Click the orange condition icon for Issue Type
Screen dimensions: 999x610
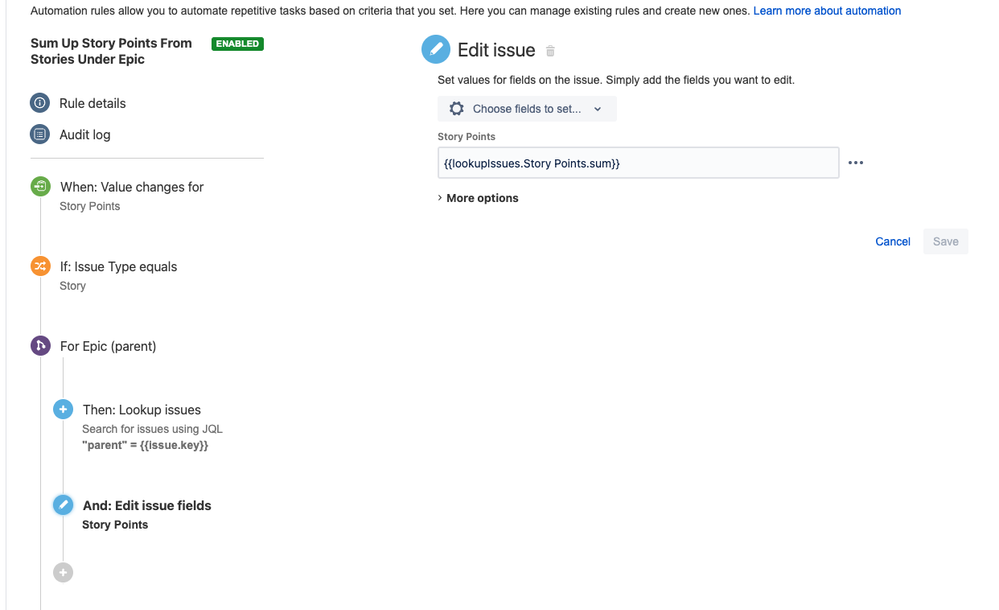[x=40, y=266]
